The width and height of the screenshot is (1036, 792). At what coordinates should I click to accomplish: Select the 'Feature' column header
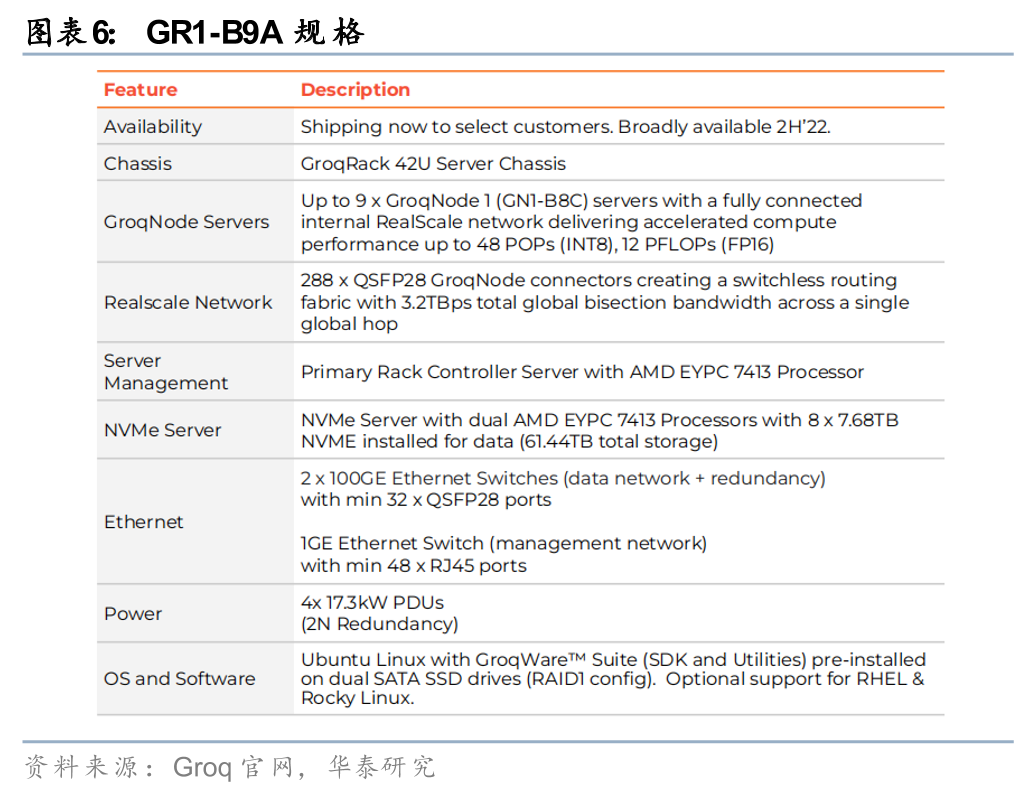(x=140, y=90)
